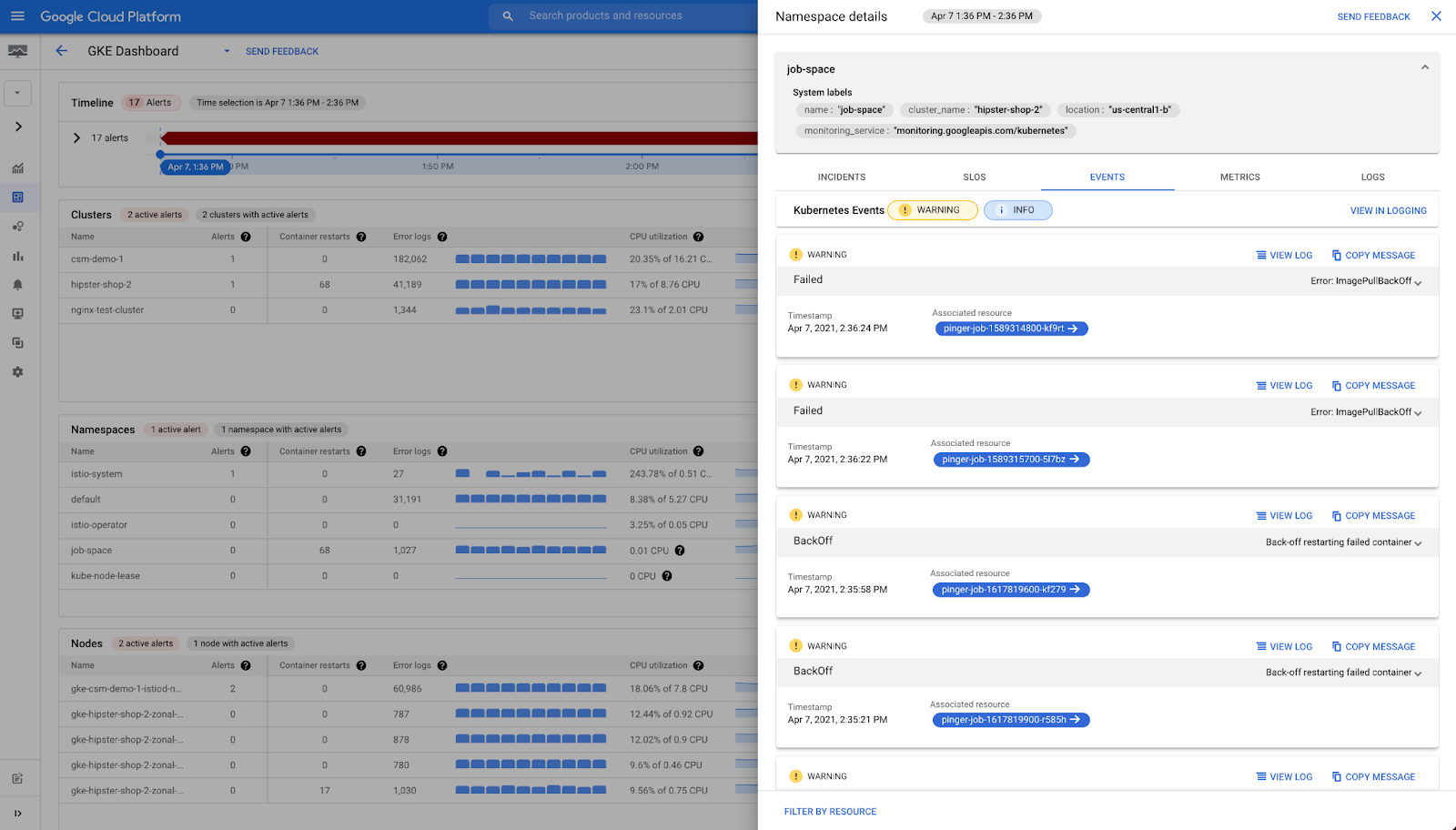
Task: Click FILTER BY RESOURCE button
Action: point(830,812)
